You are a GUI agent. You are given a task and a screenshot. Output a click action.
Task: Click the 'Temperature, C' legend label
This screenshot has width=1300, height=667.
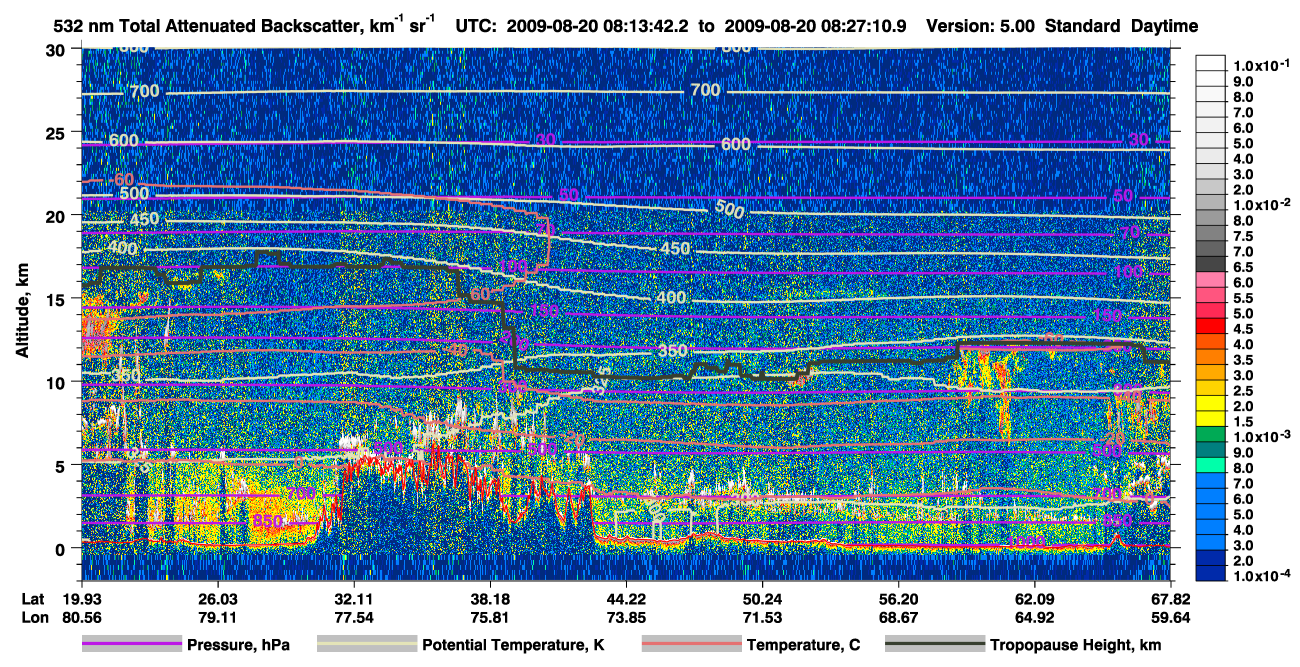coord(803,646)
